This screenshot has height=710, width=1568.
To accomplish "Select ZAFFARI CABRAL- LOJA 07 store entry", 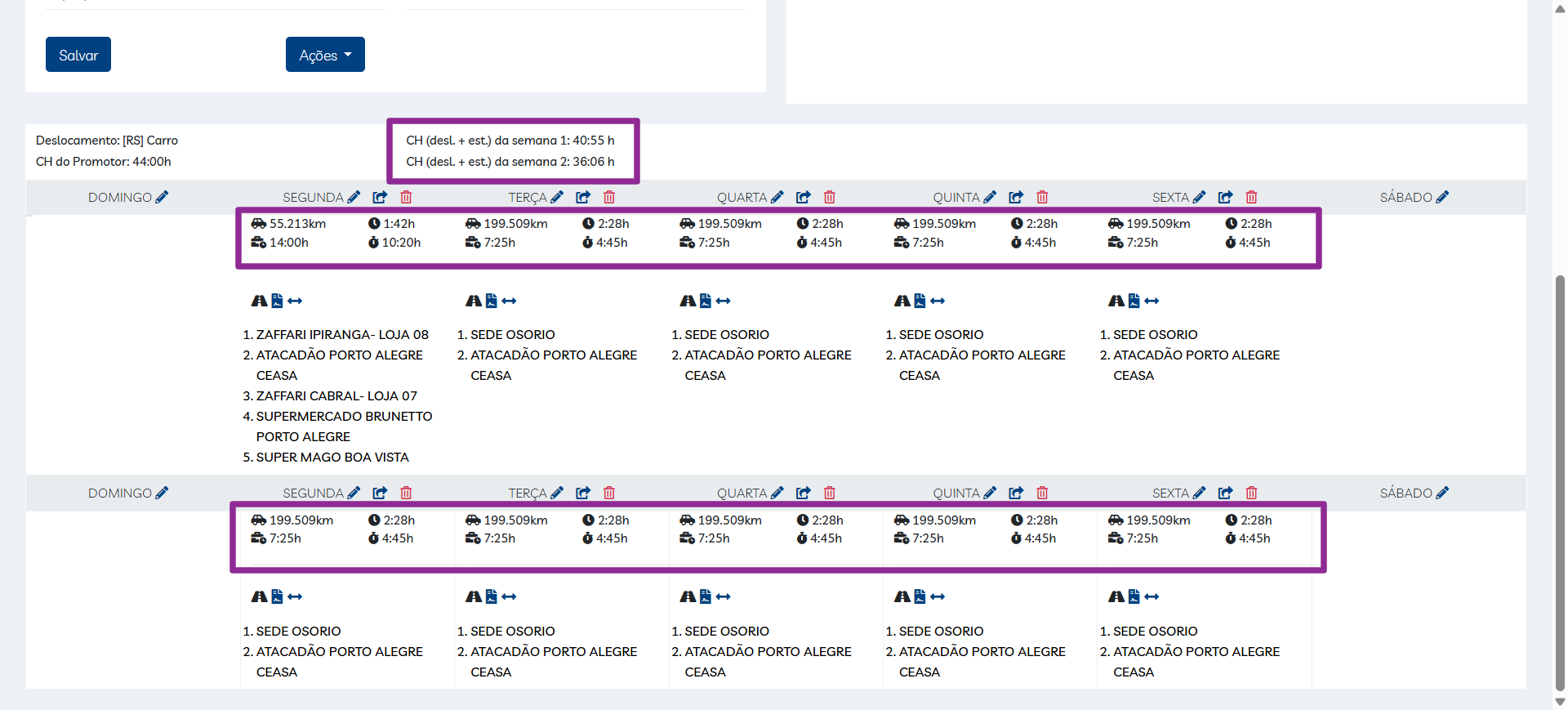I will point(336,395).
